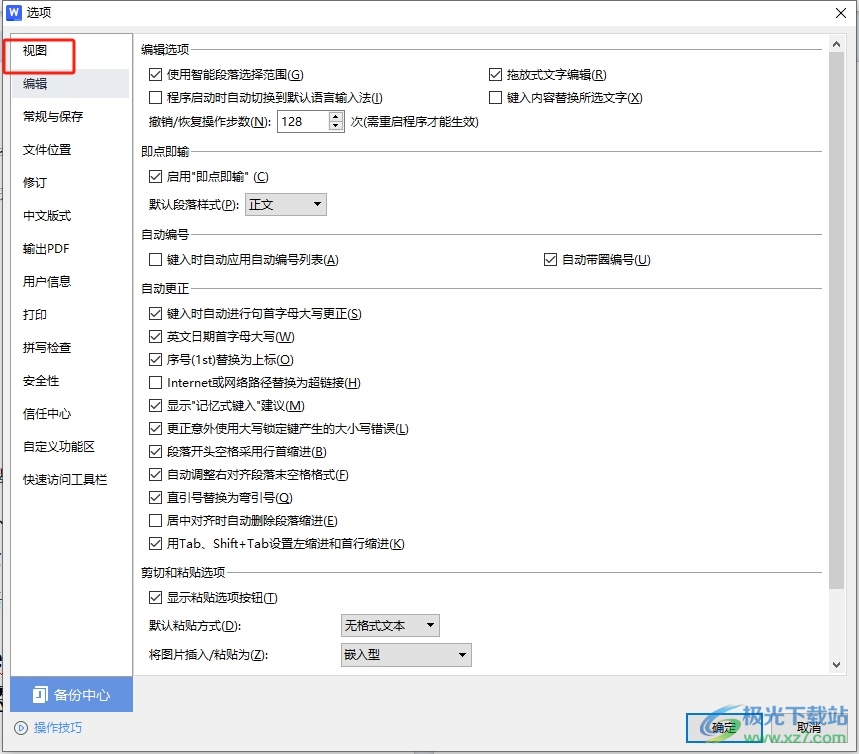Viewport: 859px width, 754px height.
Task: Click the undo steps field showing 128
Action: coord(303,121)
